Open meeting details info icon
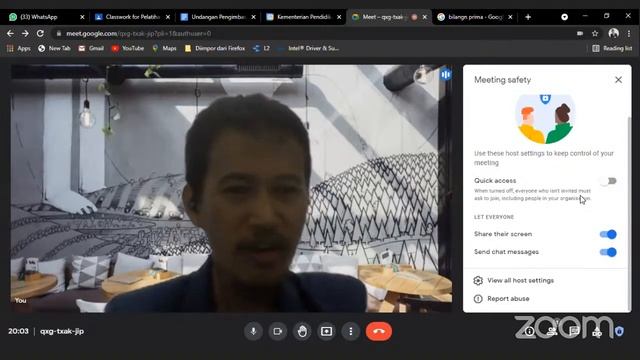Viewport: 640px width, 360px height. pyautogui.click(x=529, y=331)
